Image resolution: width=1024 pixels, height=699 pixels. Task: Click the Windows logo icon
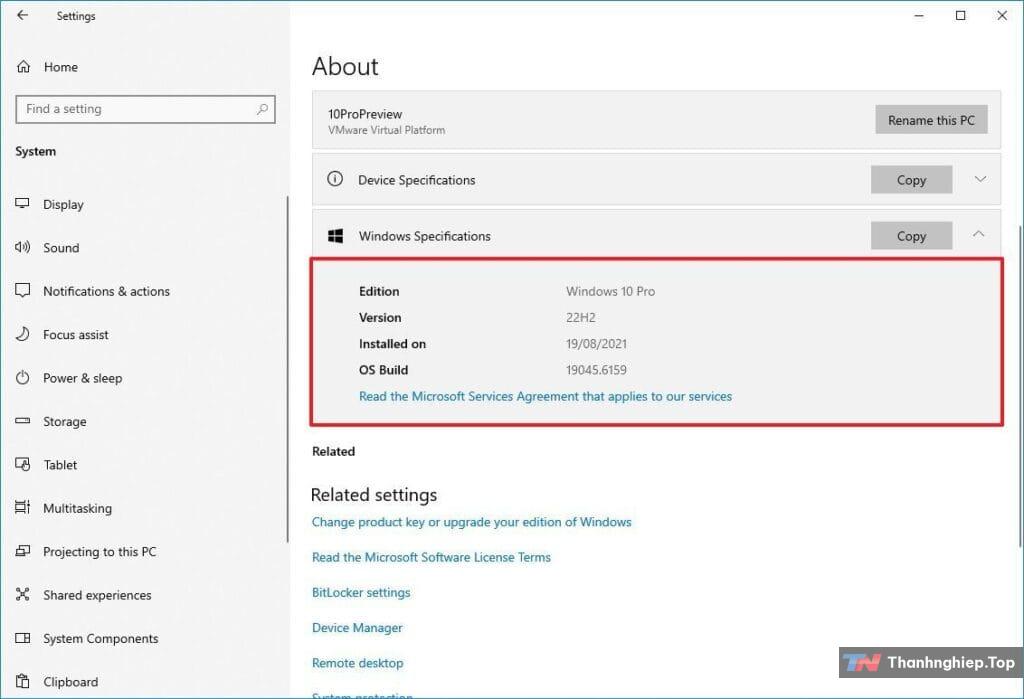tap(336, 236)
